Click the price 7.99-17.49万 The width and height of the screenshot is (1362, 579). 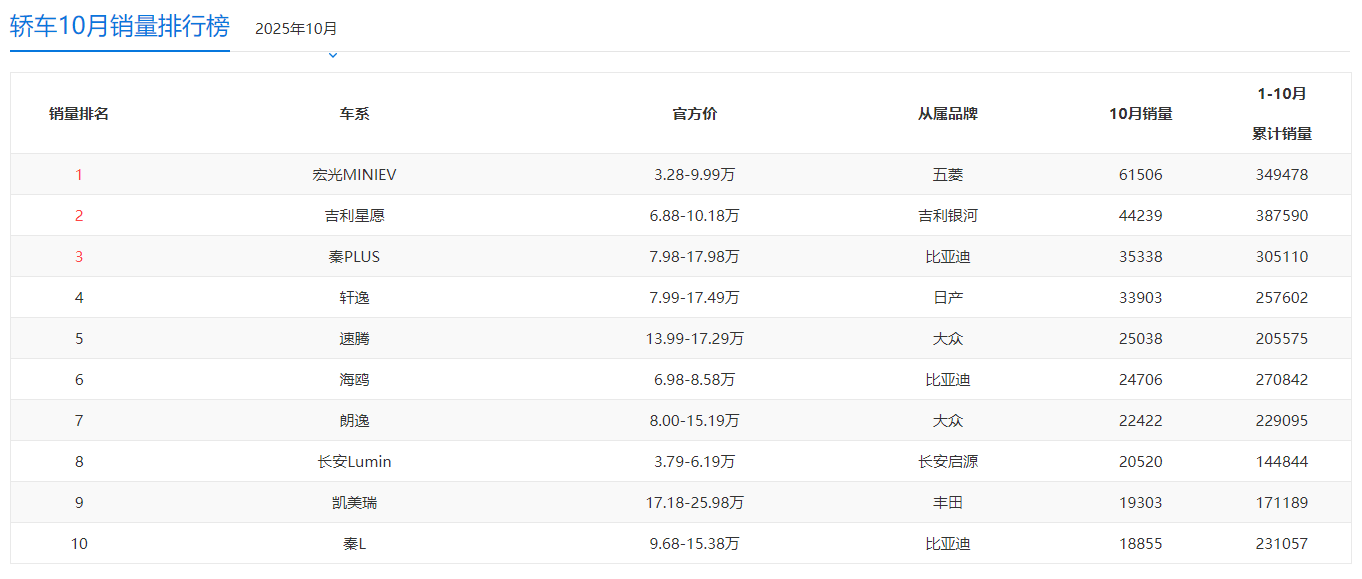click(x=694, y=298)
